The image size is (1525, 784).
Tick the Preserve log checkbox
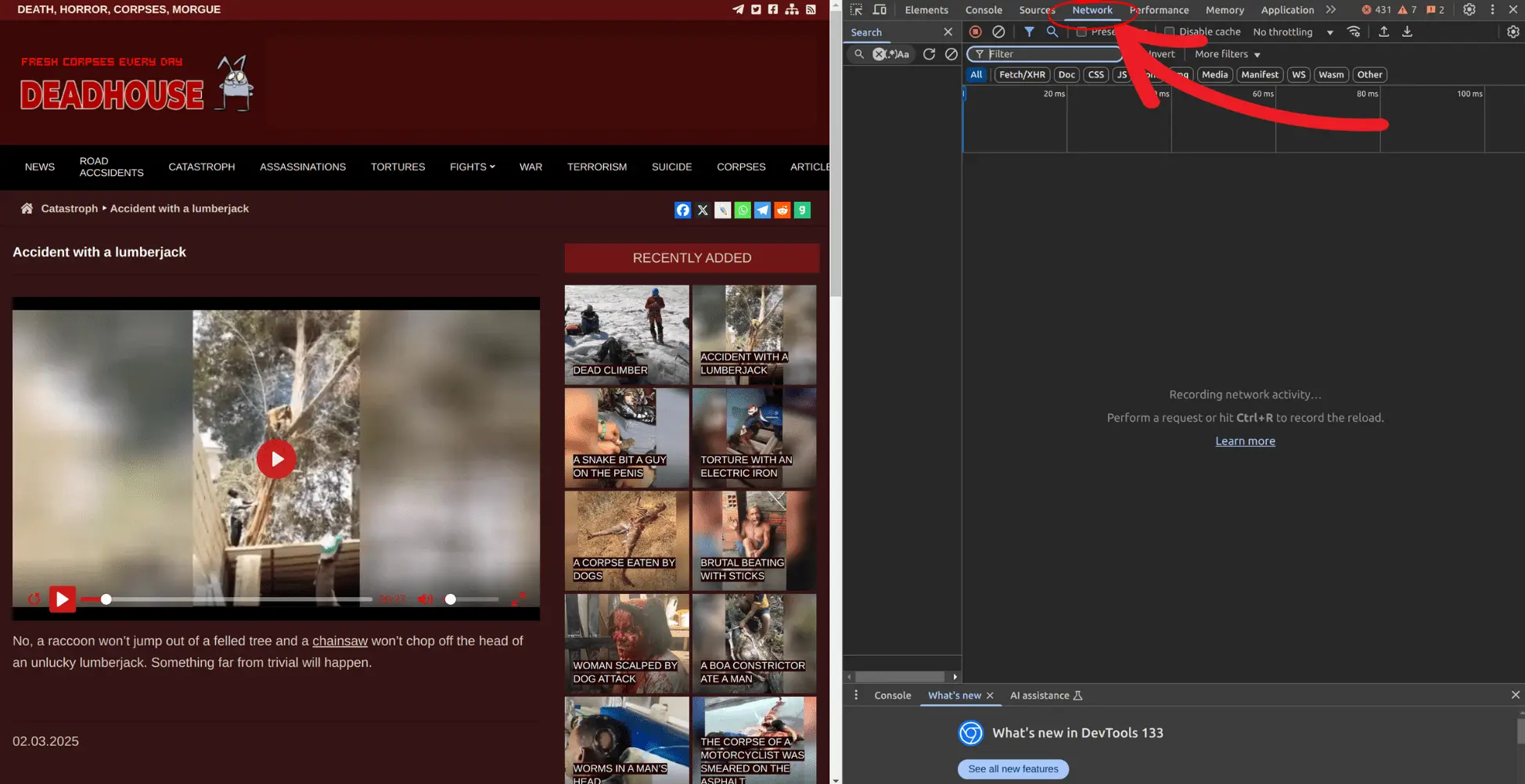(1081, 31)
